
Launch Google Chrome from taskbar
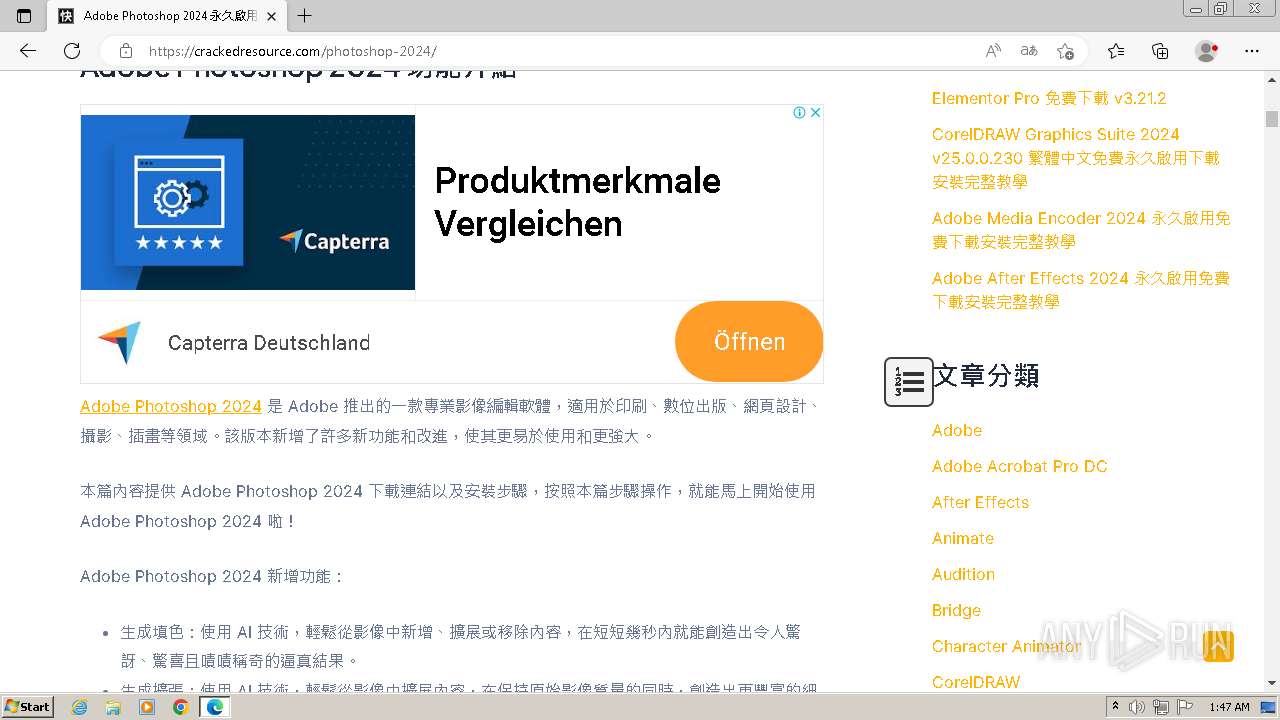pyautogui.click(x=180, y=707)
